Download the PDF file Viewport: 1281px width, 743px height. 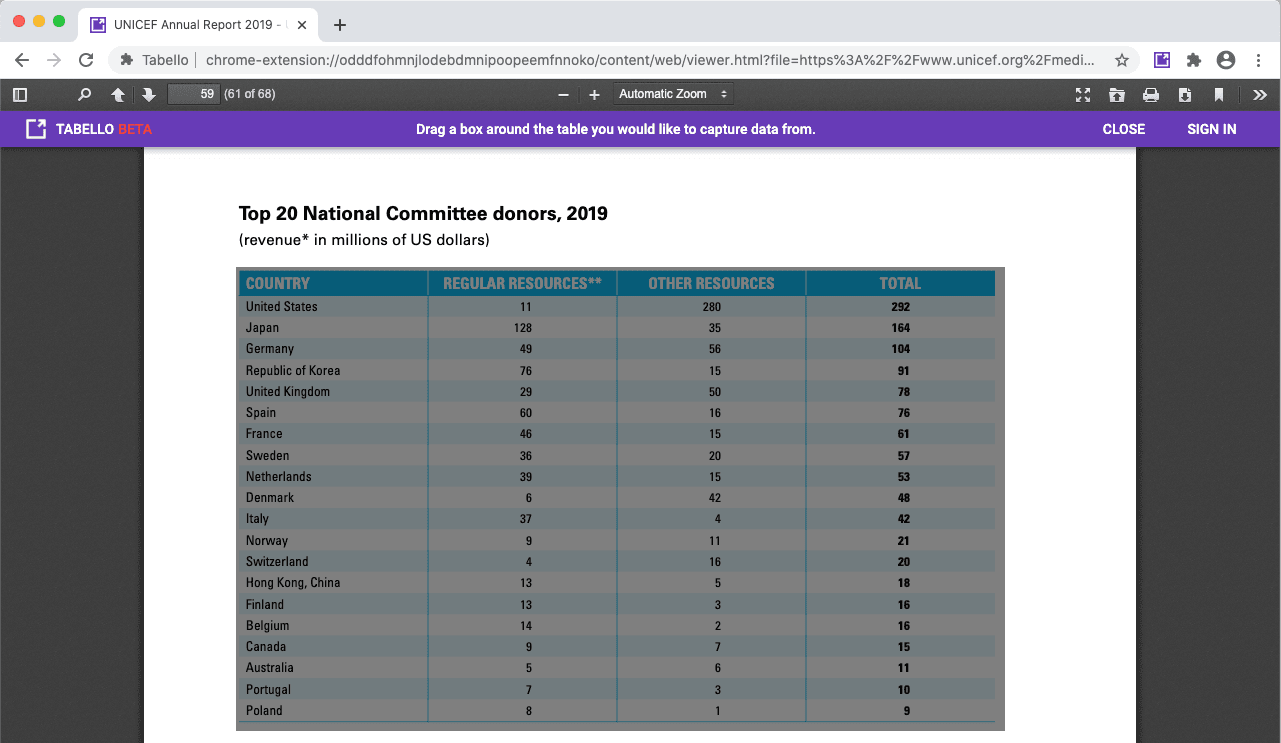(x=1185, y=94)
